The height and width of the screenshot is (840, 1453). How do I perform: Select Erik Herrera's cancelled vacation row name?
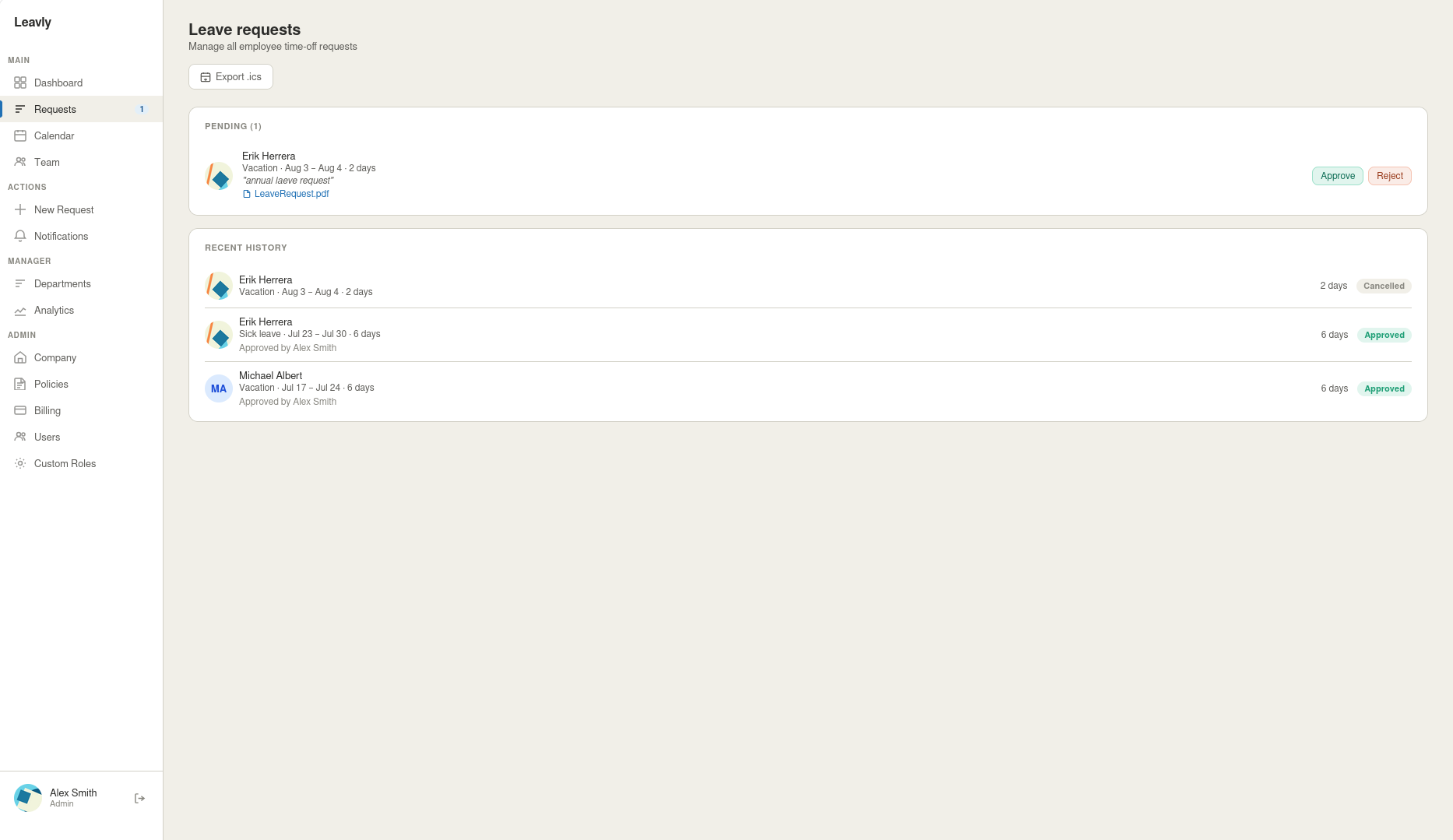266,279
